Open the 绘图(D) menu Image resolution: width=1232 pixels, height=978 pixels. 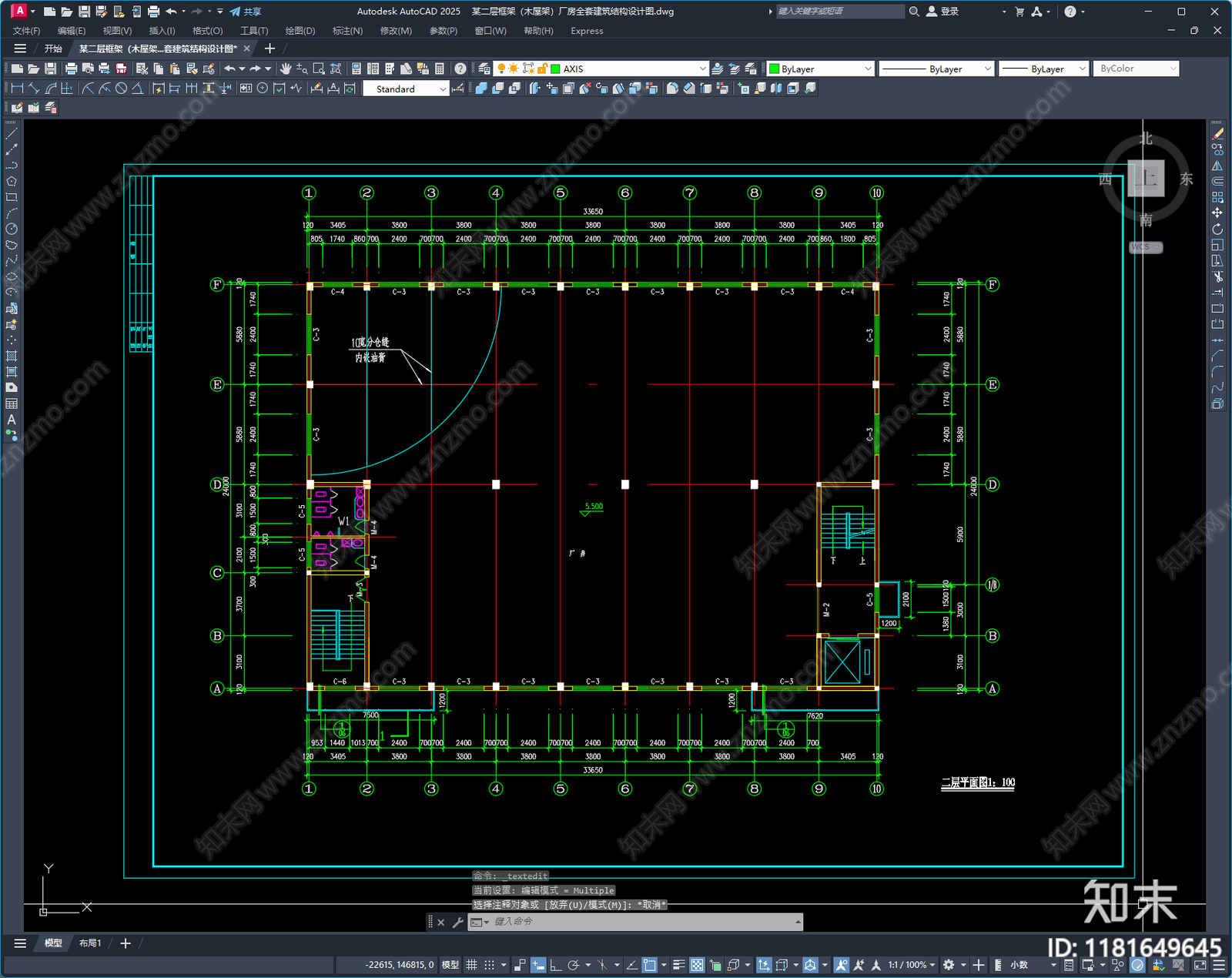click(300, 31)
